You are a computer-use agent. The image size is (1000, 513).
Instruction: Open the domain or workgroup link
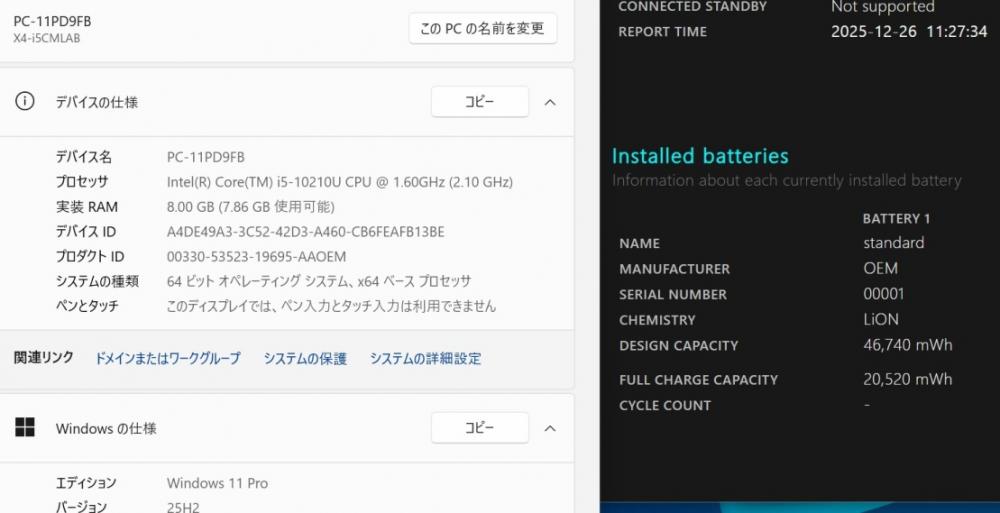tap(168, 359)
